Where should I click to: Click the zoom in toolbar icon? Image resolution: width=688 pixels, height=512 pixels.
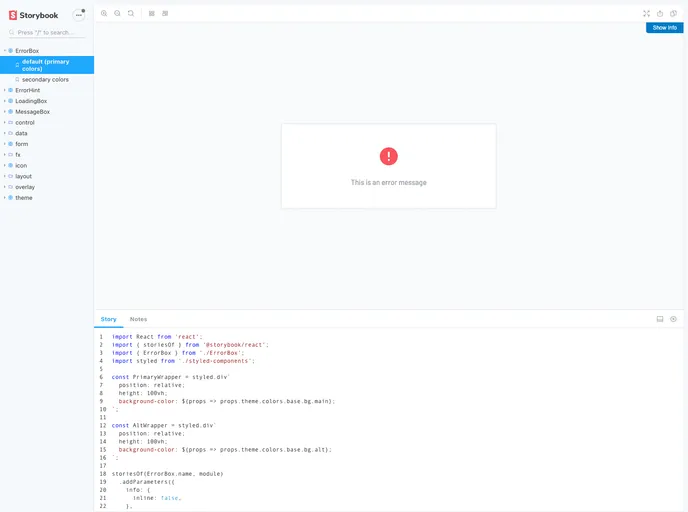pyautogui.click(x=104, y=14)
